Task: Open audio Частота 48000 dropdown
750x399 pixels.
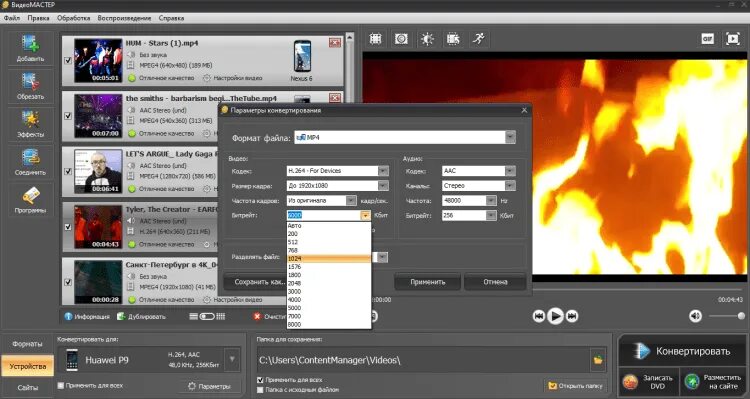Action: click(x=491, y=200)
